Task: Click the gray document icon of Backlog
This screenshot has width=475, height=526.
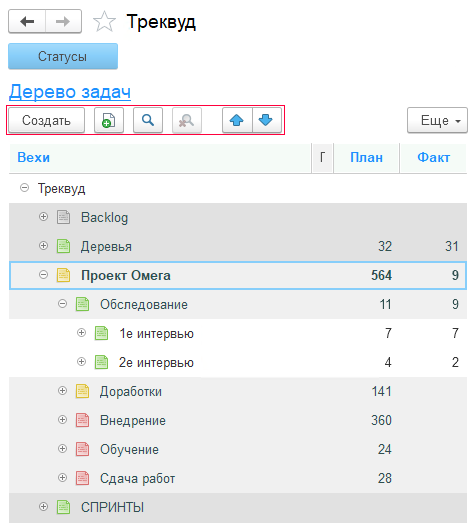Action: [63, 217]
